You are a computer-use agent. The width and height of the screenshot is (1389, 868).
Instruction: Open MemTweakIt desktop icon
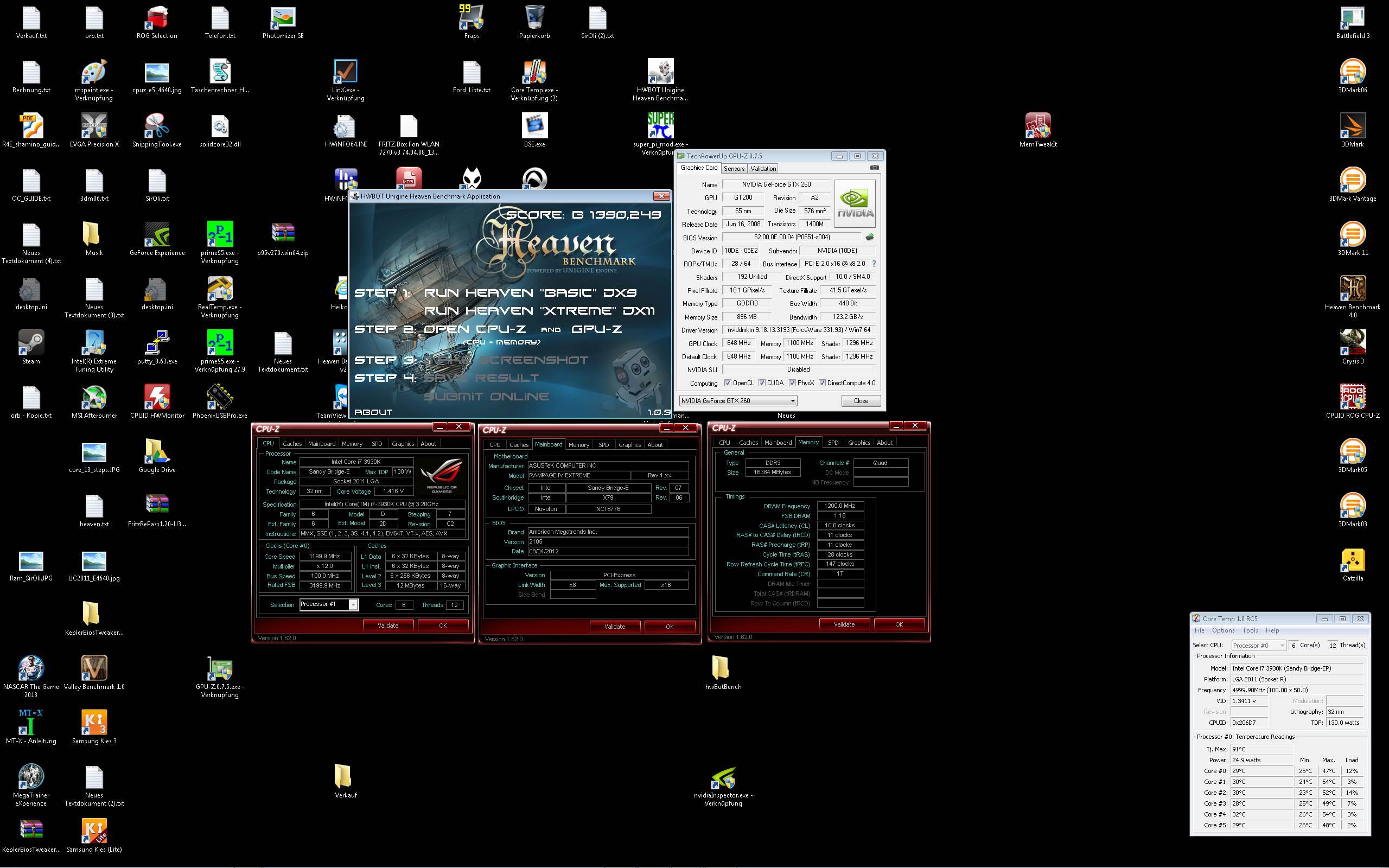tap(1038, 130)
